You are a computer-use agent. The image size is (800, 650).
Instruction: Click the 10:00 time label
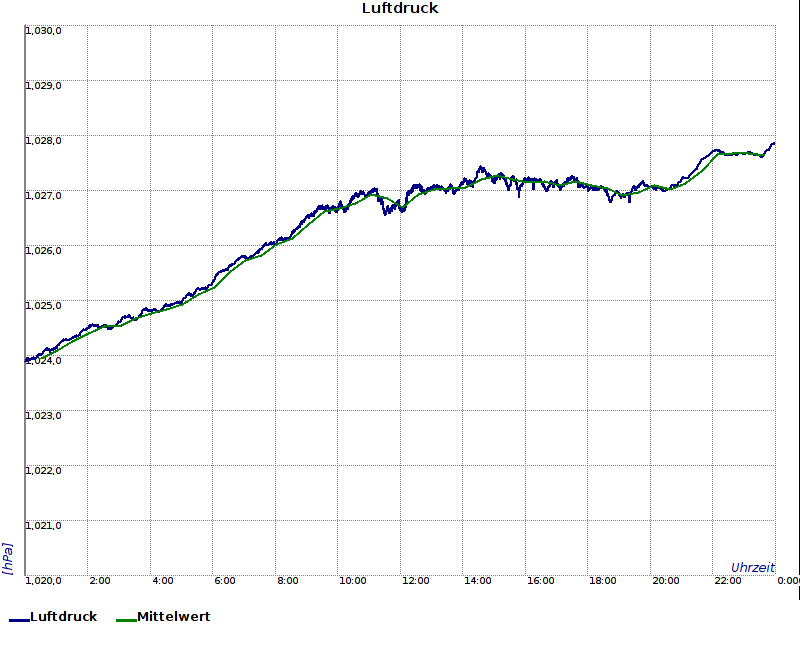pos(353,581)
